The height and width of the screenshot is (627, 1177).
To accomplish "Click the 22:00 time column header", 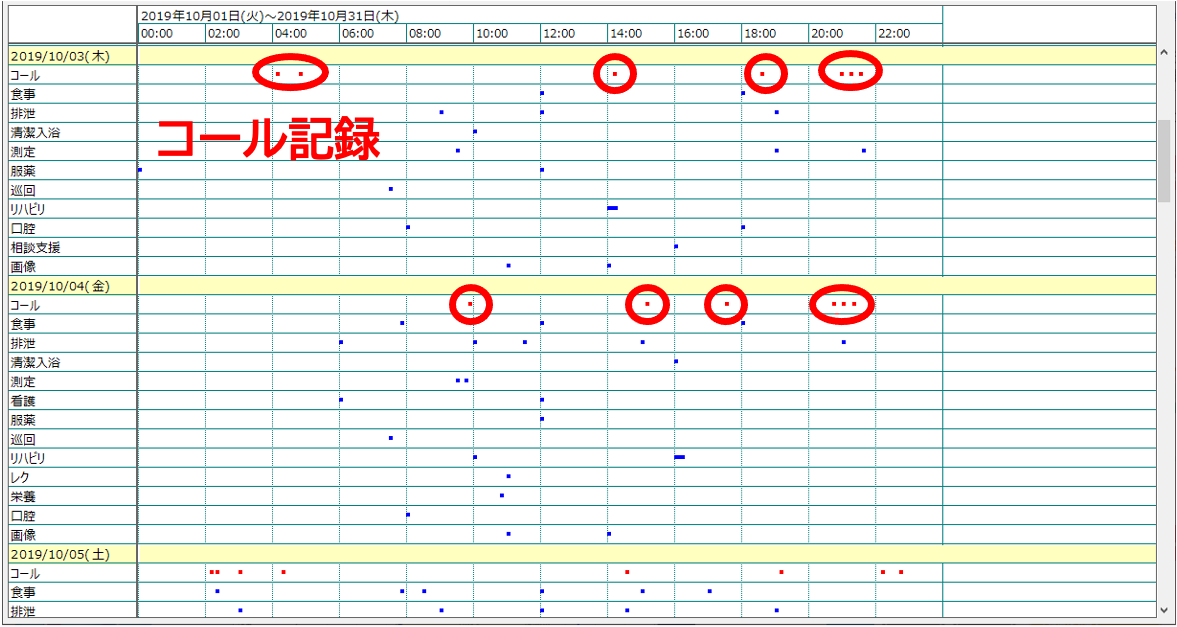I will click(893, 34).
